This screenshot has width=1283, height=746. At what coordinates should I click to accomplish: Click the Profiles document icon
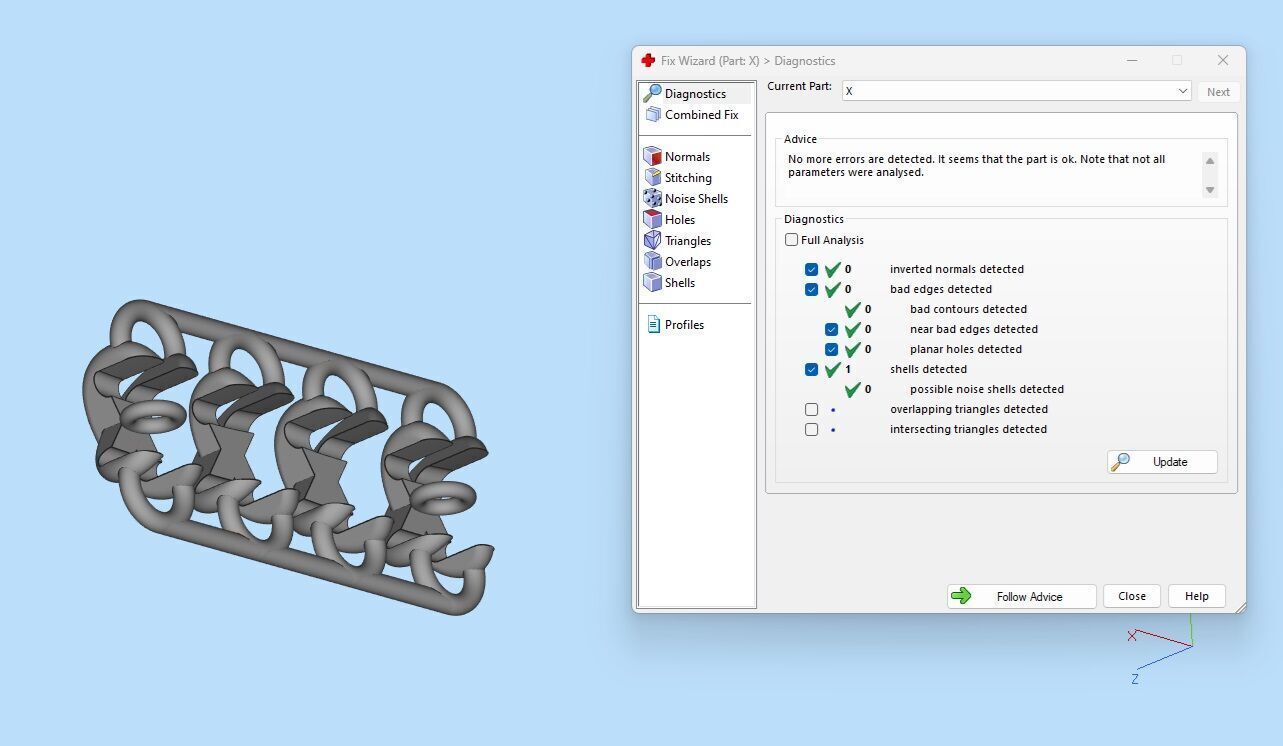(653, 324)
